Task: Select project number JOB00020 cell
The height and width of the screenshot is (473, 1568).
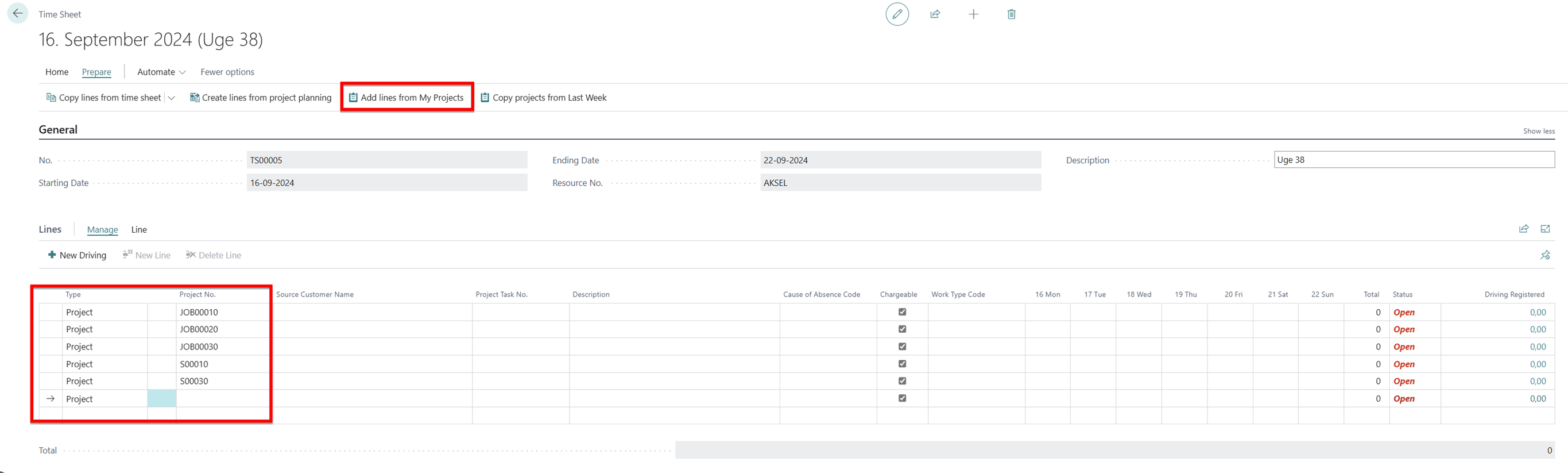Action: pyautogui.click(x=223, y=329)
